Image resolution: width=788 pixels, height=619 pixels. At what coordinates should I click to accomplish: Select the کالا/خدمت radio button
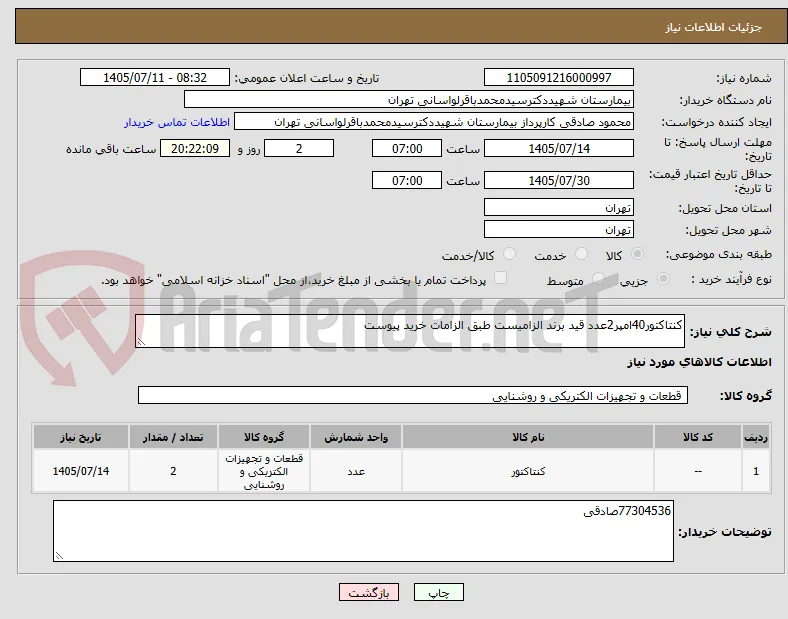[x=510, y=254]
